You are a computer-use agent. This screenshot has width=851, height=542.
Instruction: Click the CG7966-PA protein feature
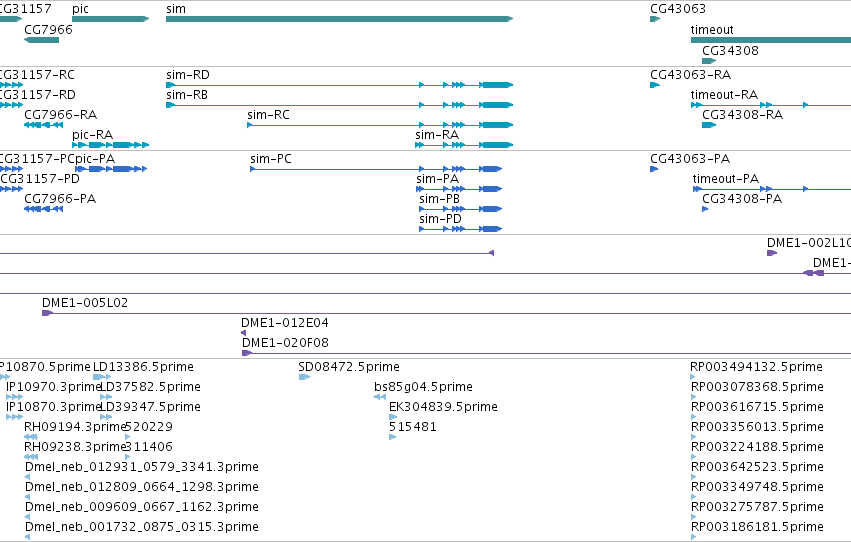point(43,209)
